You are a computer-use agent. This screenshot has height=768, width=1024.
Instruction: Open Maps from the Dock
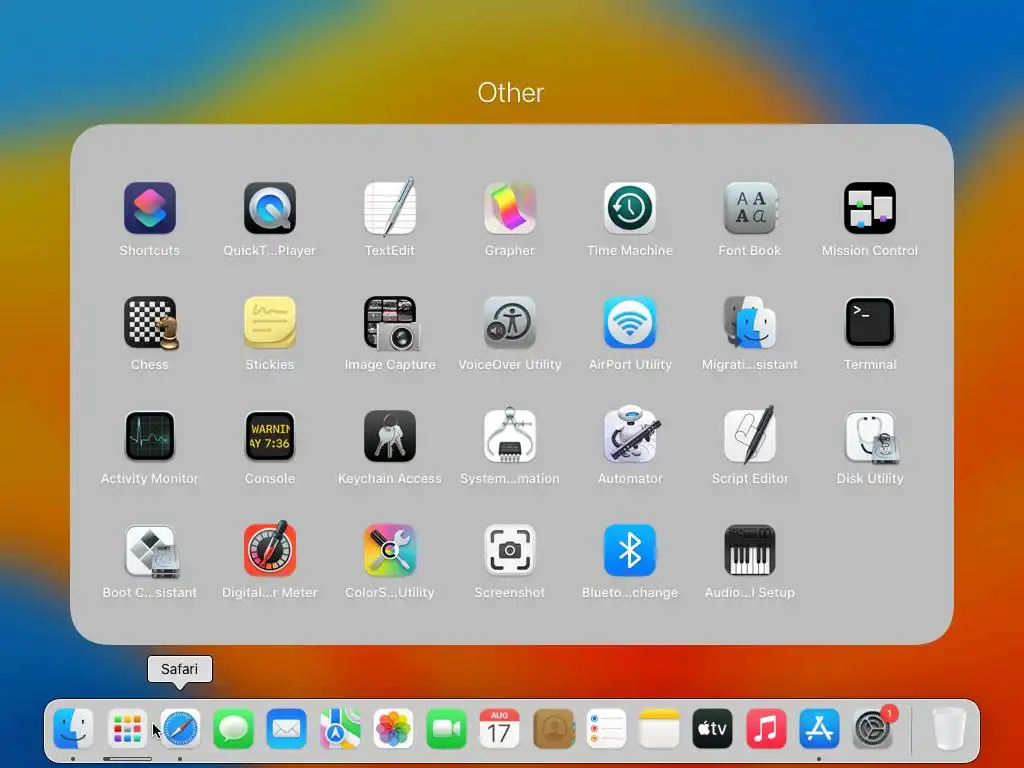[x=340, y=728]
